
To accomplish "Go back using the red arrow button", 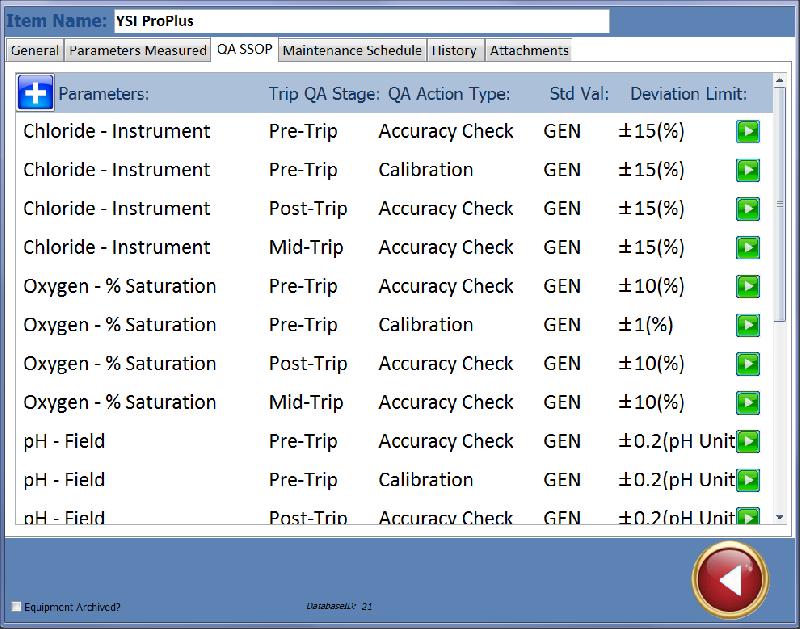I will coord(730,580).
